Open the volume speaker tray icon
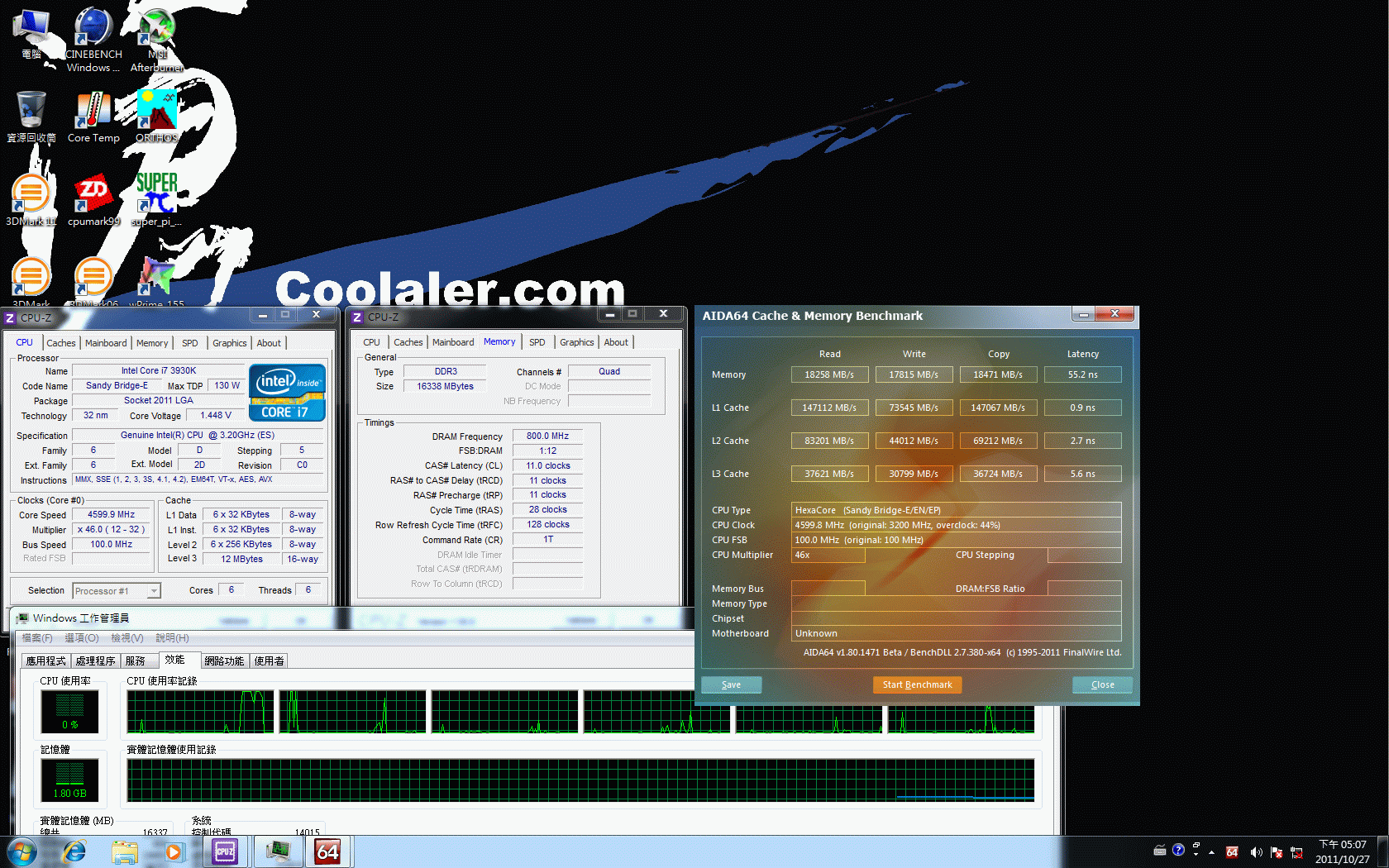The image size is (1389, 868). click(x=1256, y=852)
